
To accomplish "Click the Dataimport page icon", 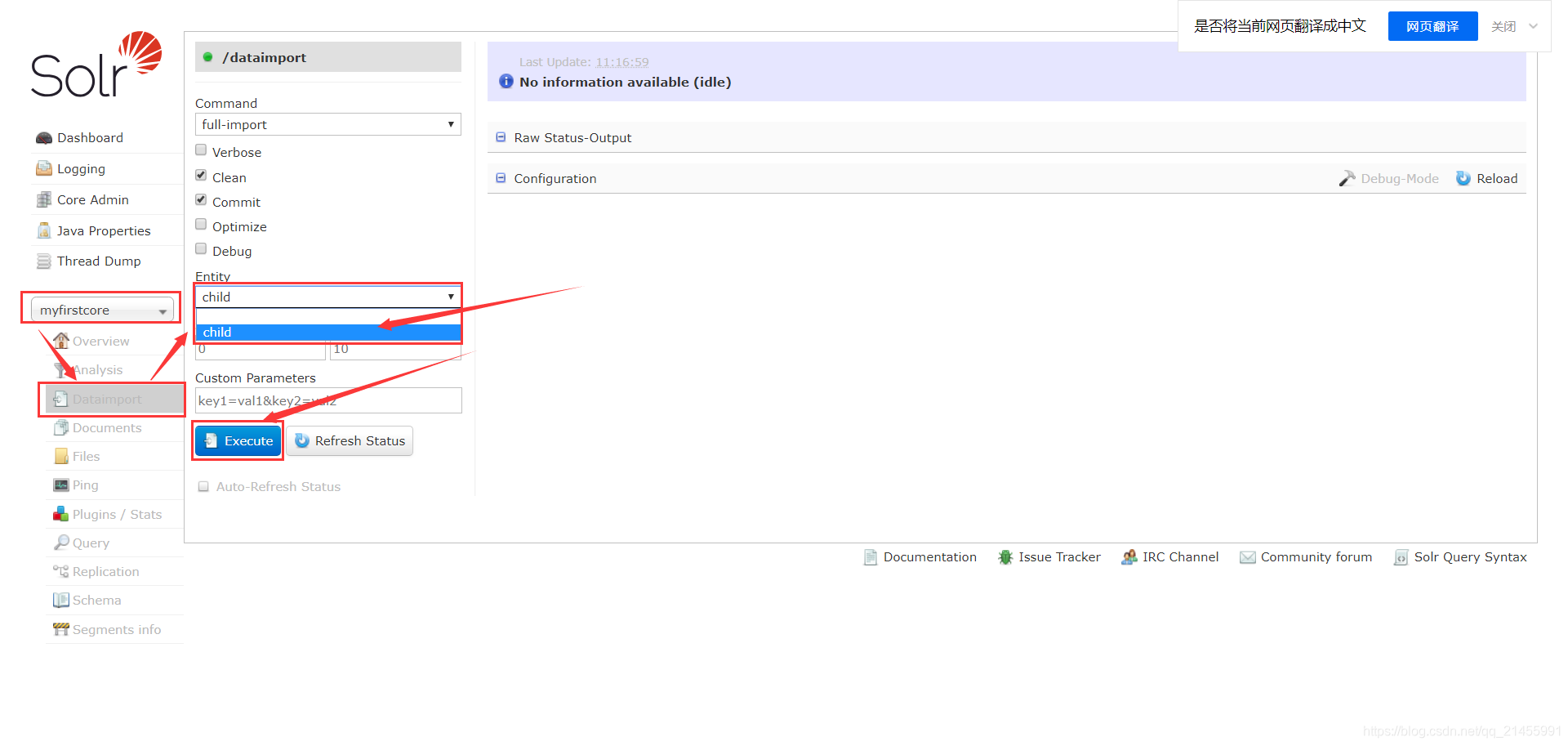I will (x=61, y=399).
